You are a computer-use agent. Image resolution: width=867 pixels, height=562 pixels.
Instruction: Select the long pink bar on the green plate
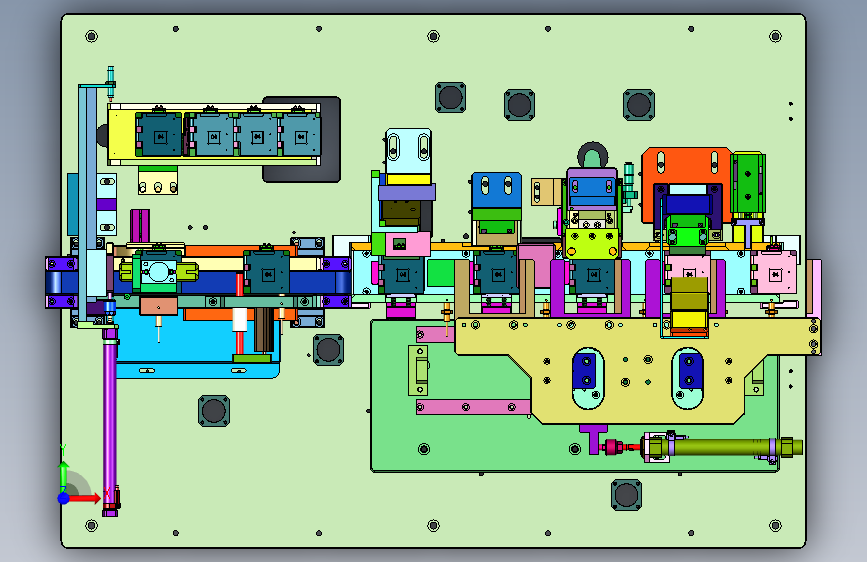[x=473, y=407]
